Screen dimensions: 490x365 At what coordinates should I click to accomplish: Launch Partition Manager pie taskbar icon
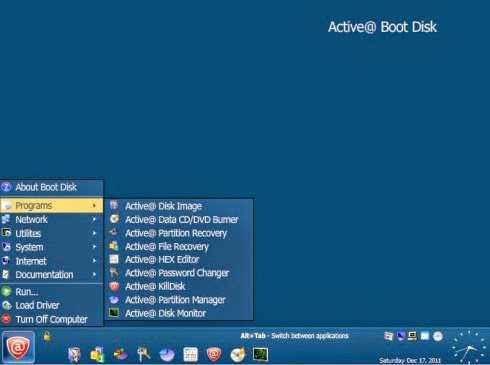(167, 354)
